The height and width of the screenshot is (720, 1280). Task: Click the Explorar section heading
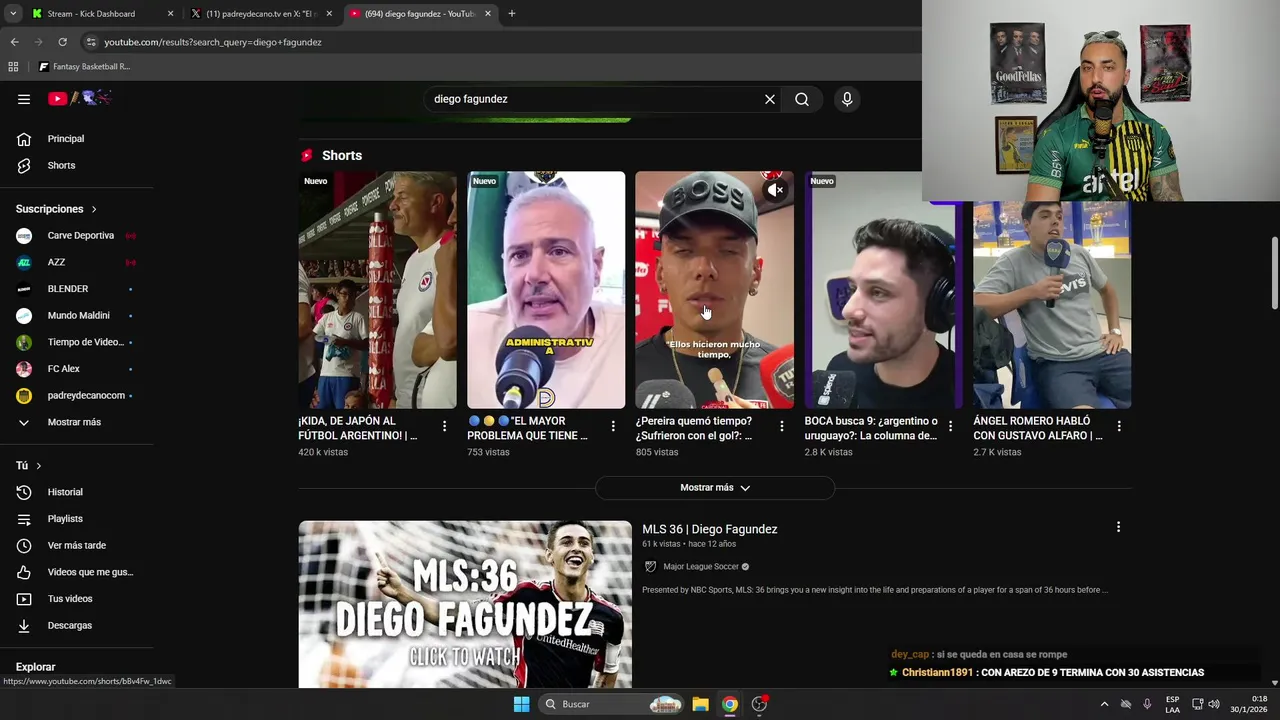click(35, 667)
